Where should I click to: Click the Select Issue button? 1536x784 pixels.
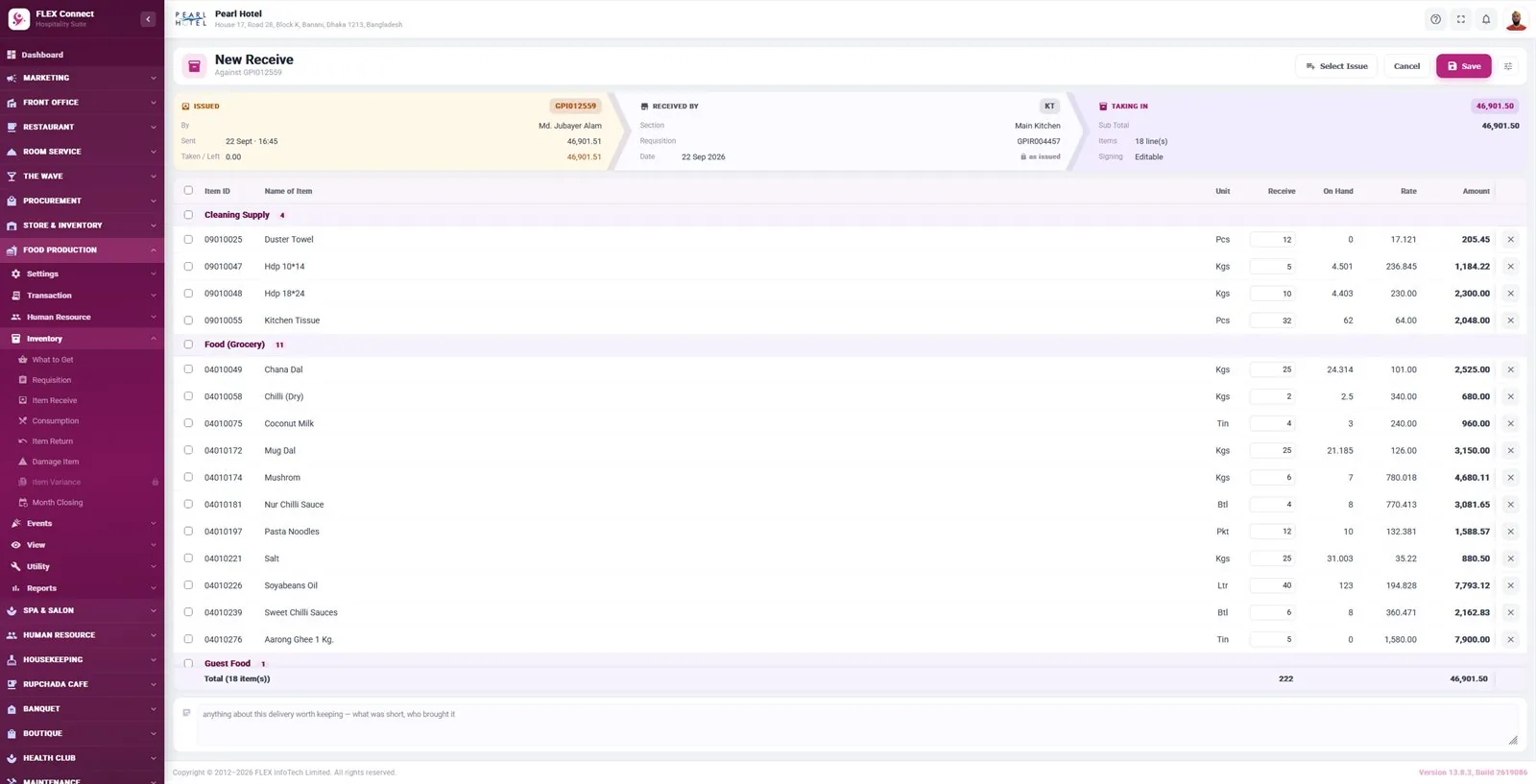pyautogui.click(x=1336, y=66)
